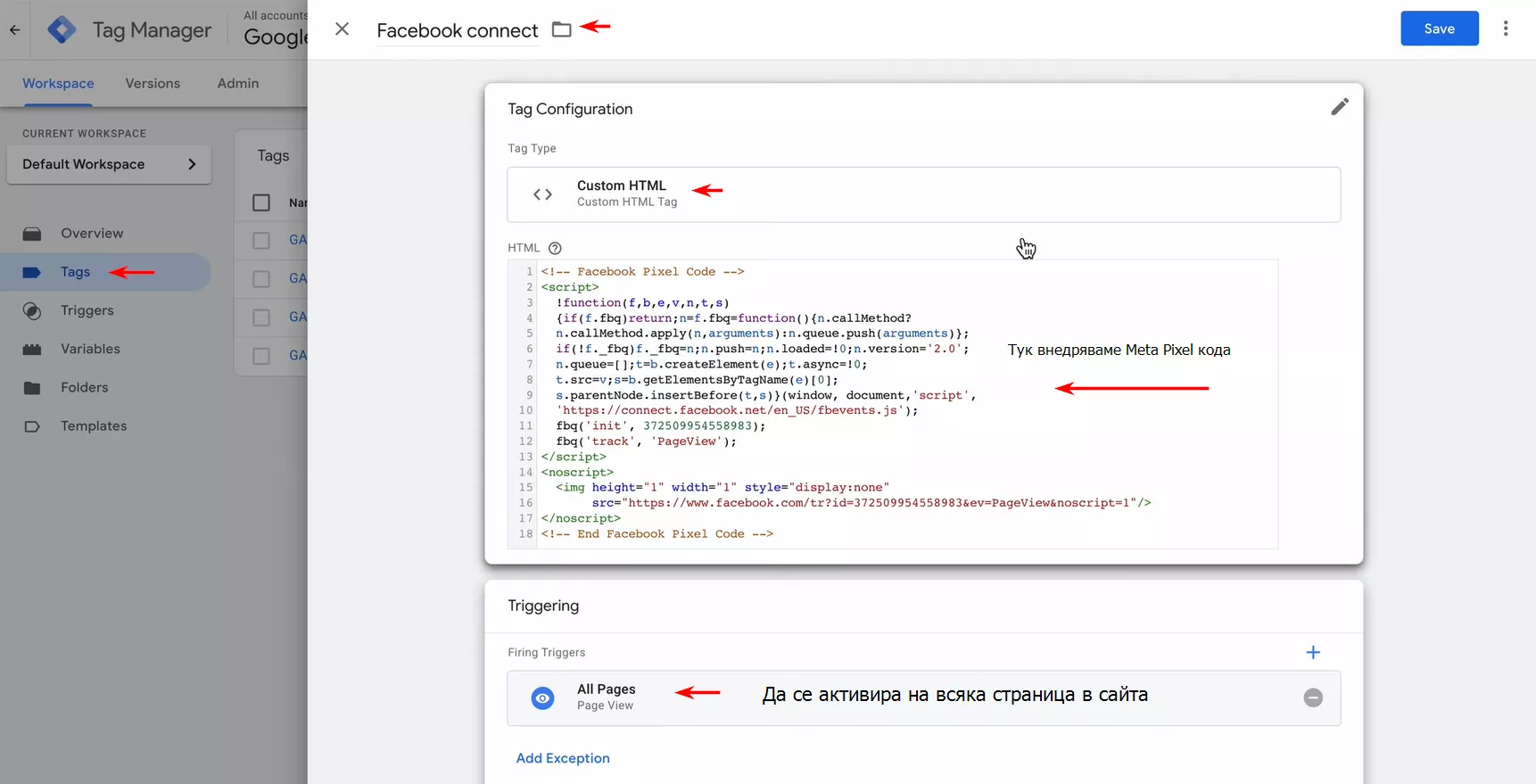
Task: Click the opening noscript tag line
Action: coord(577,473)
